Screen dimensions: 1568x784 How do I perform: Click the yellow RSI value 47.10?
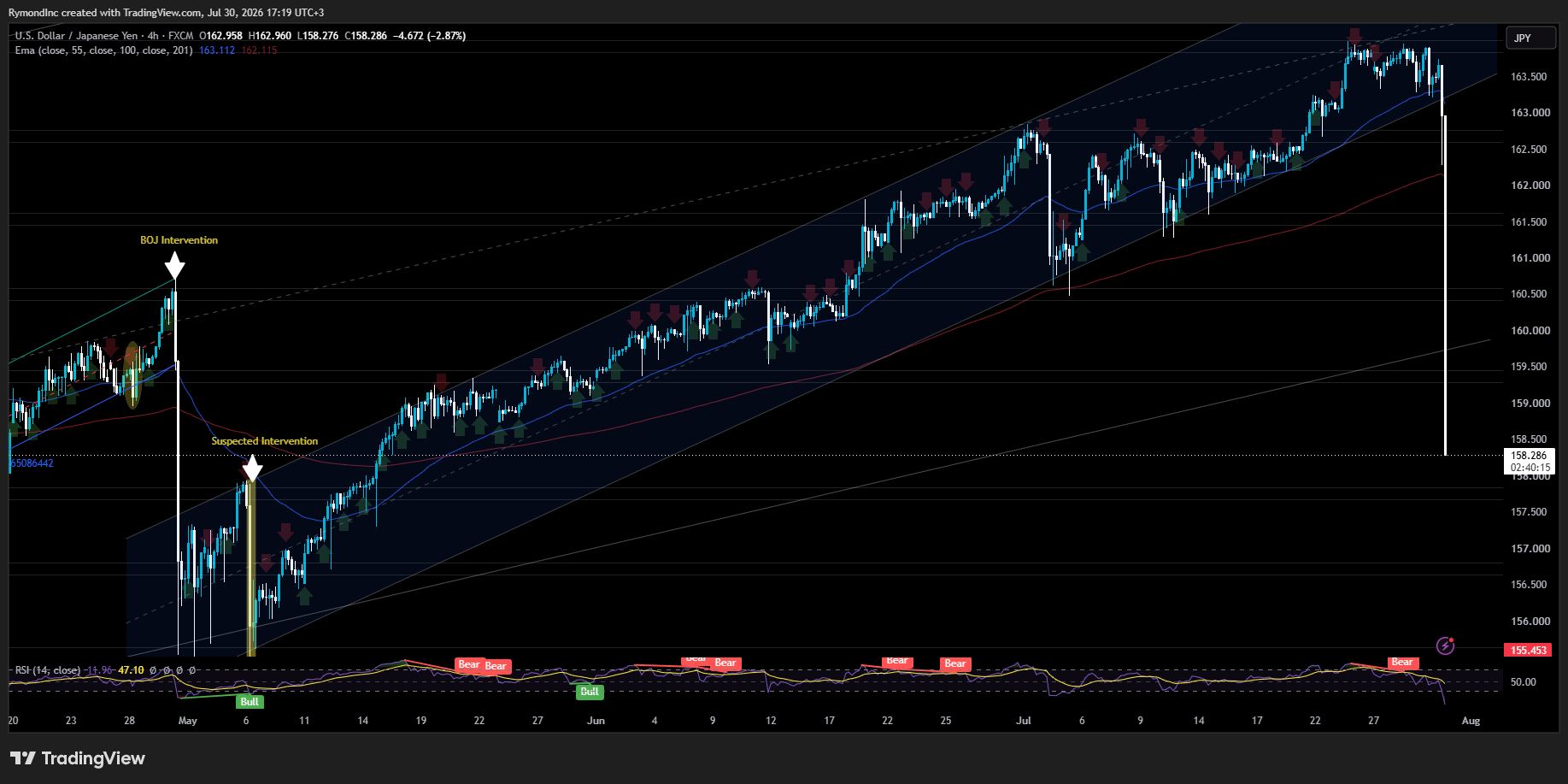[x=131, y=670]
